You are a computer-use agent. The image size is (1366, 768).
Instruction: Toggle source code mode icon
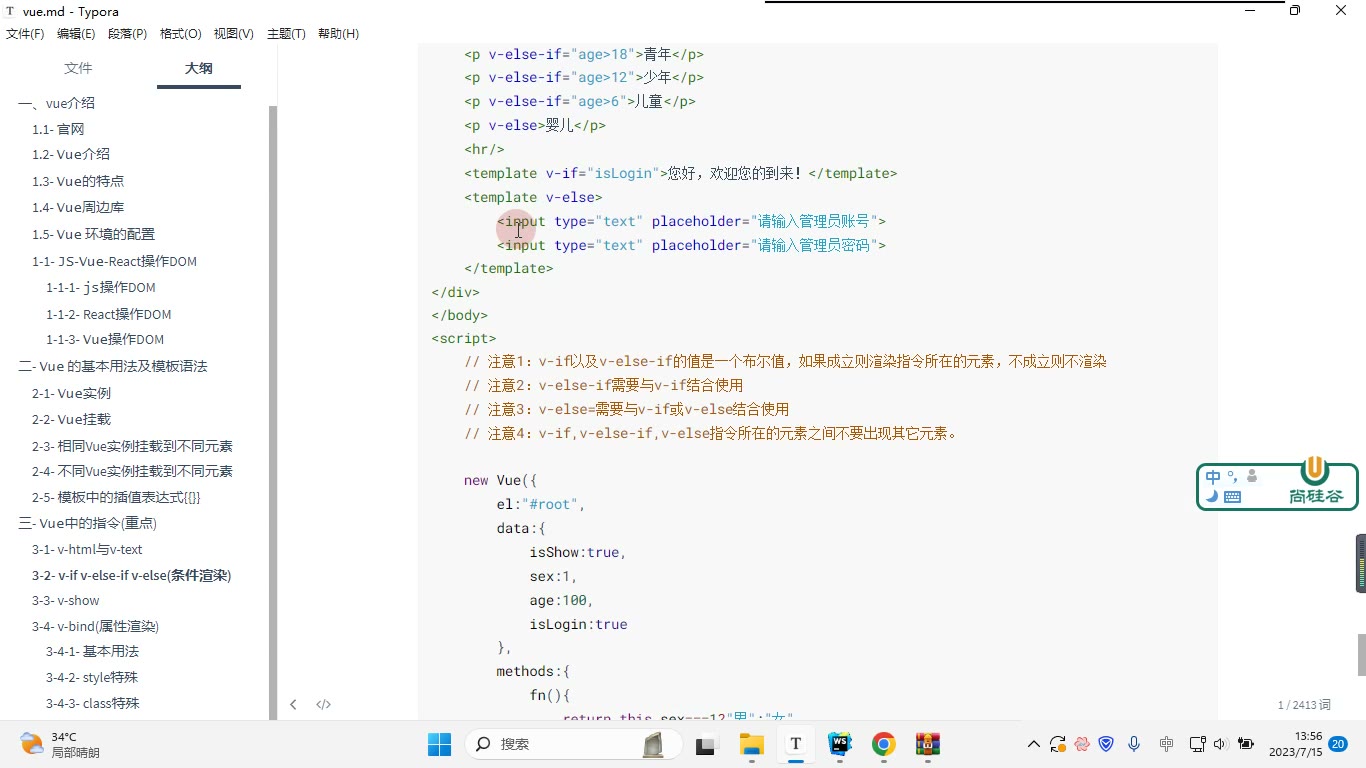coord(323,704)
